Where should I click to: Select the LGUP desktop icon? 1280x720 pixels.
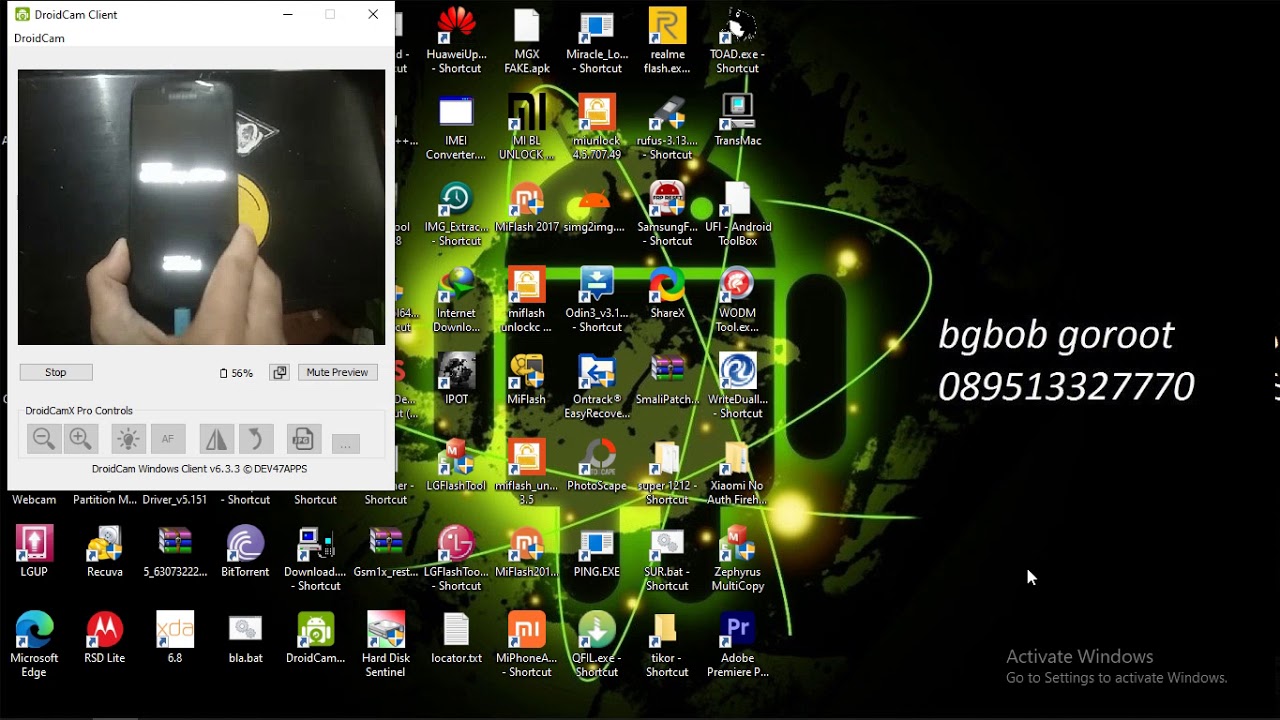pos(34,551)
